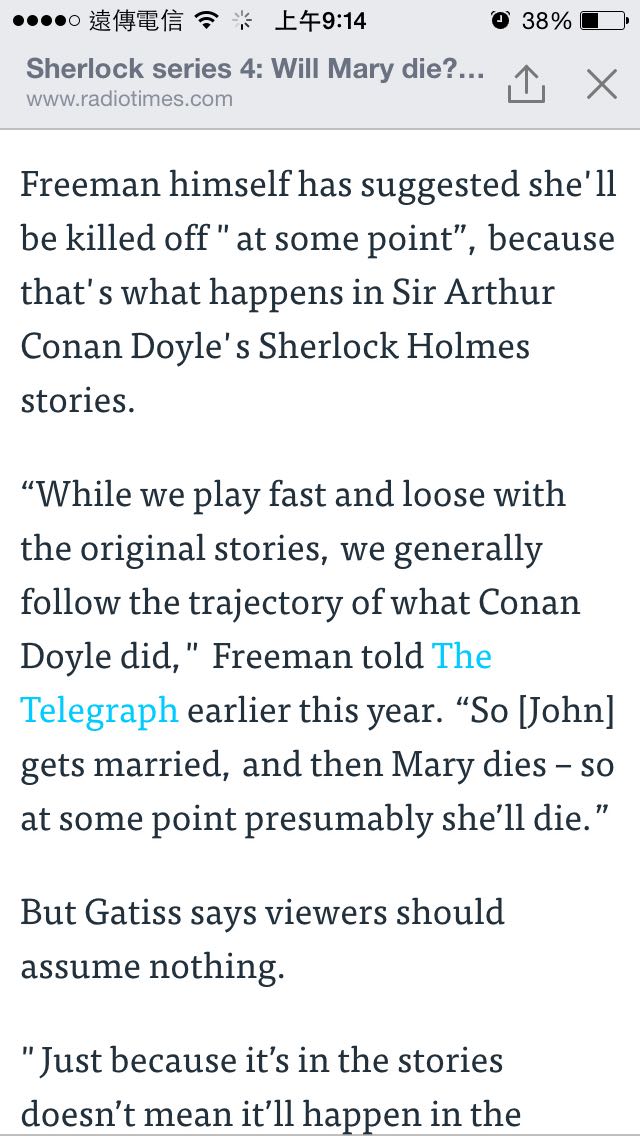The height and width of the screenshot is (1136, 640).
Task: Tap the share icon in the header
Action: 526,84
